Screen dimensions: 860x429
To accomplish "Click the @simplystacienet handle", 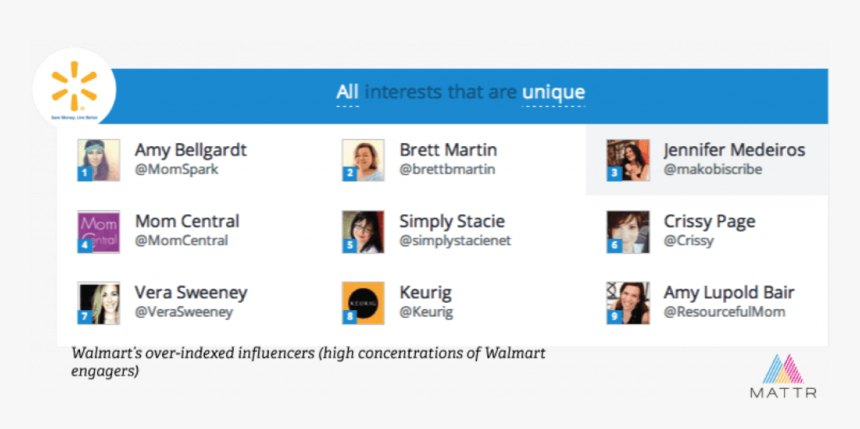I will click(455, 241).
